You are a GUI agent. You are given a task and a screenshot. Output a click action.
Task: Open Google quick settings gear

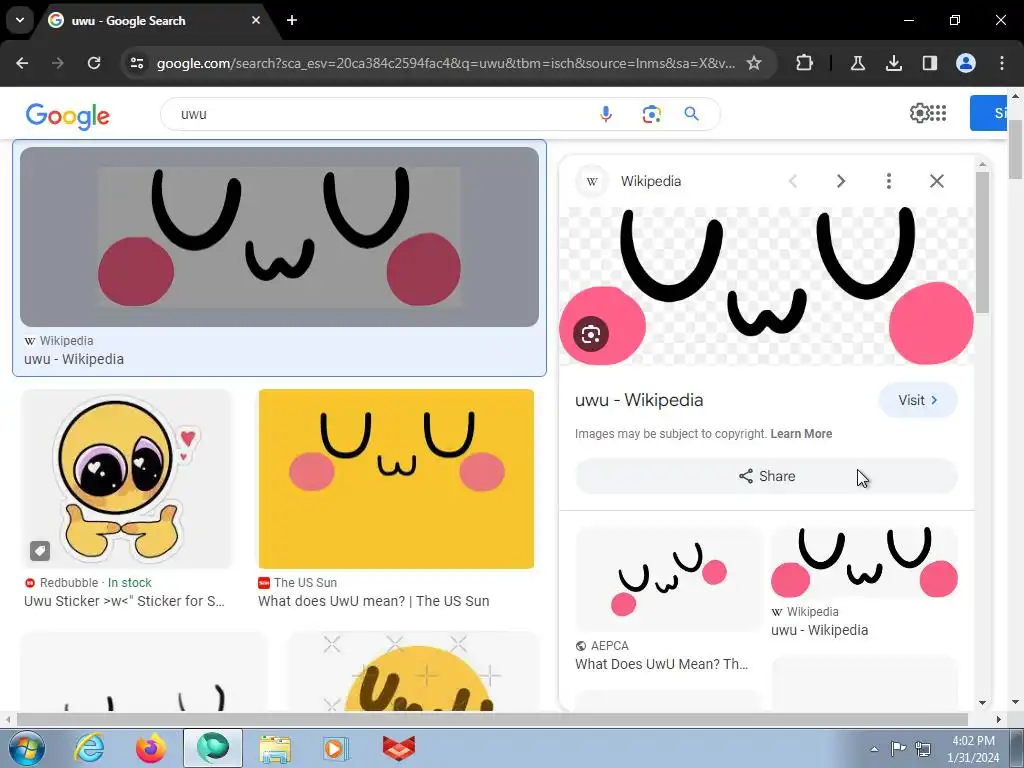point(919,113)
